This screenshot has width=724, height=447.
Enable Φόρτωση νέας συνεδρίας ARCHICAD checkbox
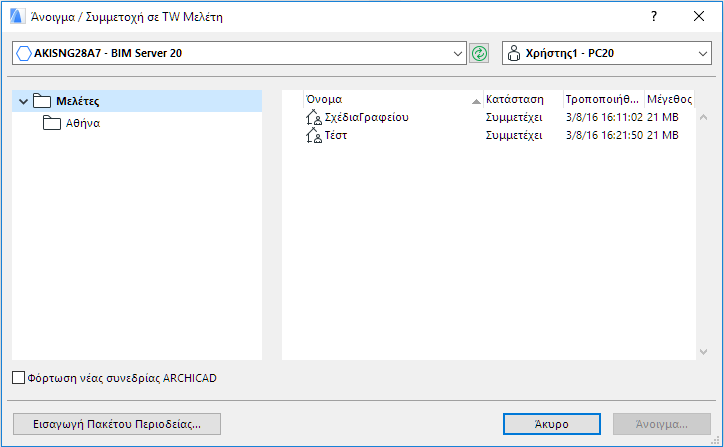coord(18,378)
